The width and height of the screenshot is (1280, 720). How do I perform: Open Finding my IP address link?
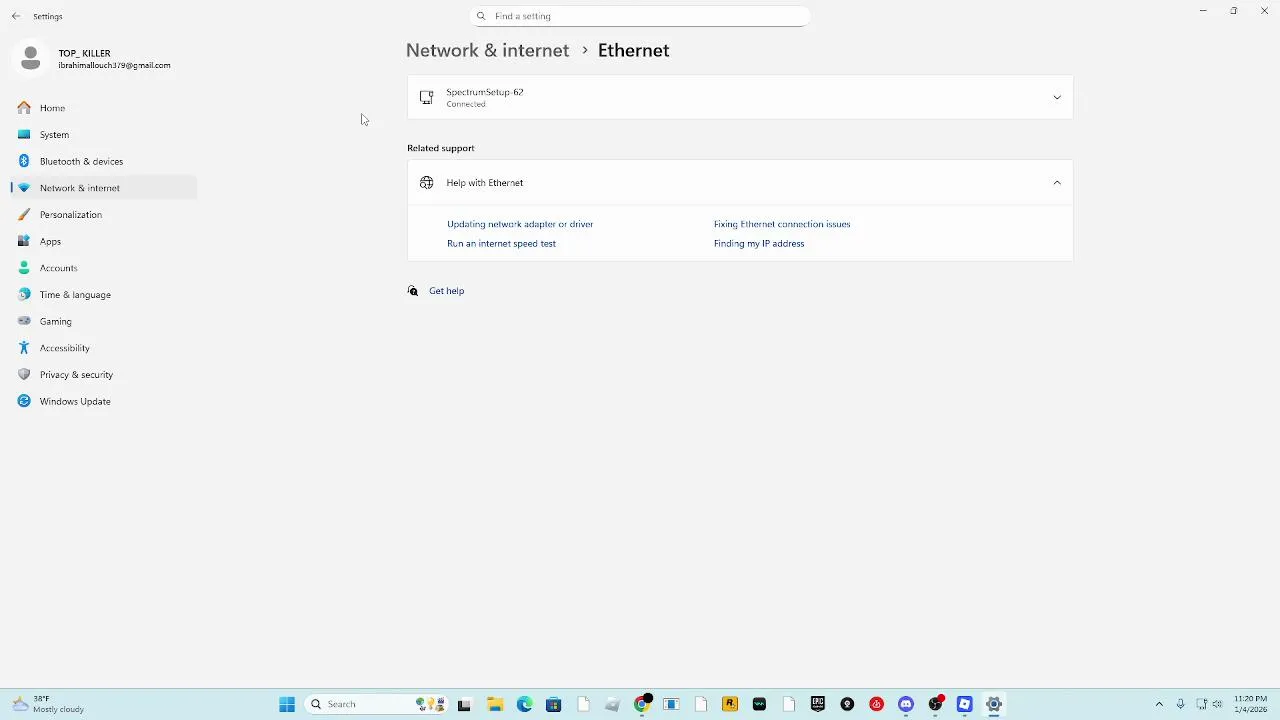(759, 243)
